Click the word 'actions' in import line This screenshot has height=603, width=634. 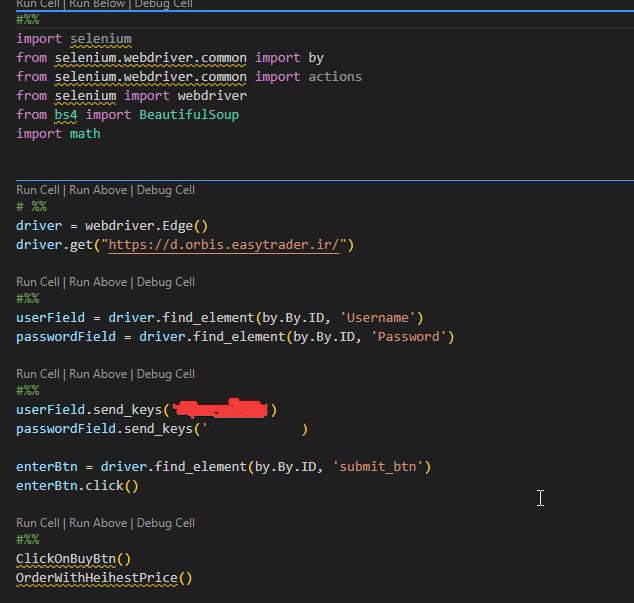[335, 77]
